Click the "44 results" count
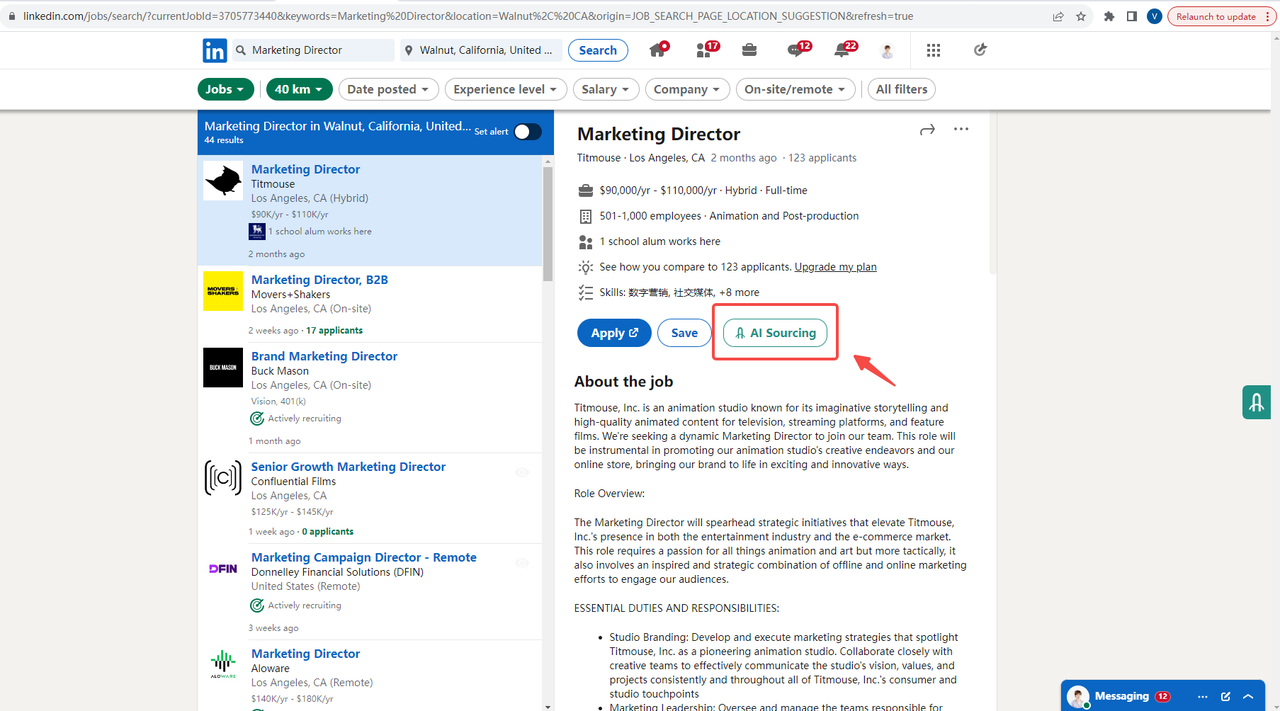 [x=224, y=141]
